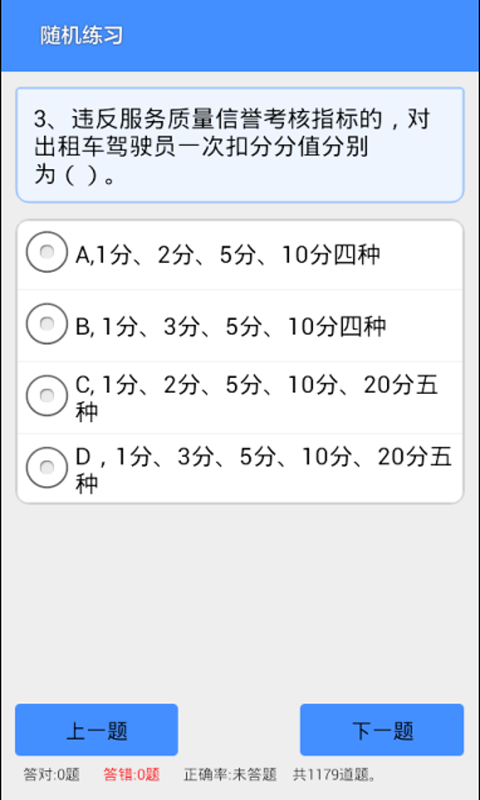Screen dimensions: 480x800
Task: Tap the 随机练习 header title
Action: [82, 36]
